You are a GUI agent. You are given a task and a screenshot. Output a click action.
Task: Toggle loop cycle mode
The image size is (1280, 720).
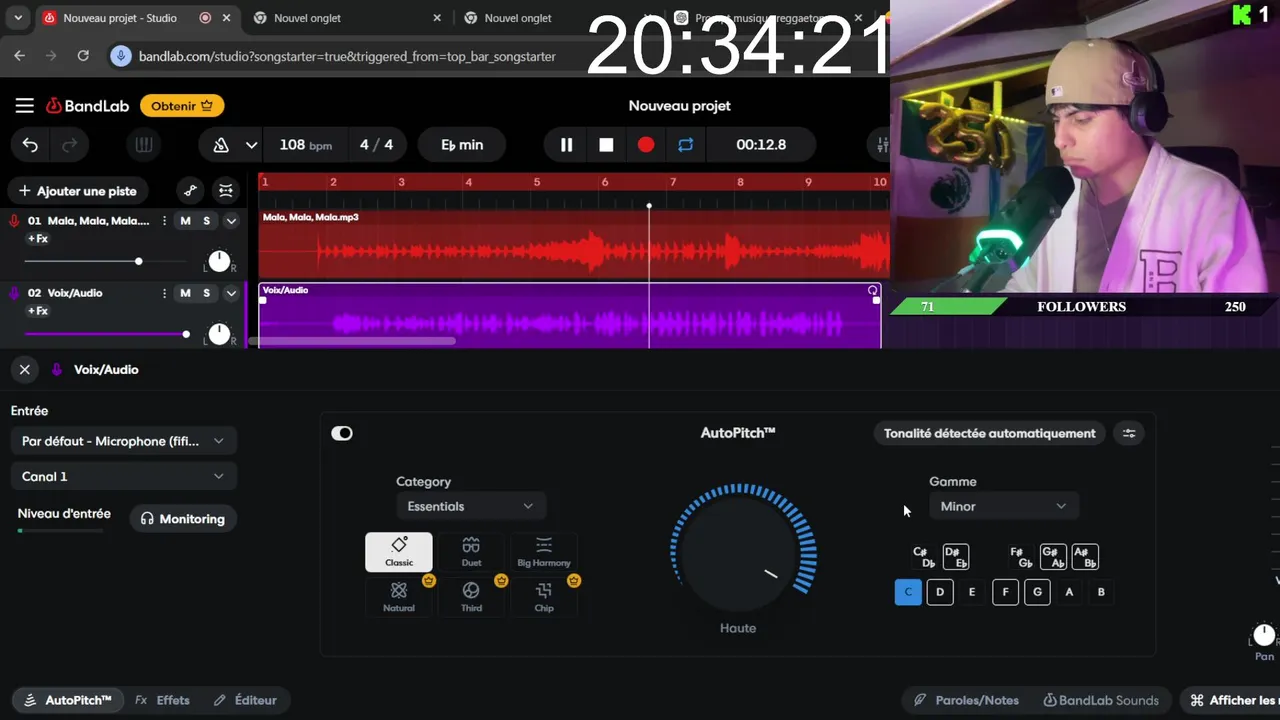685,145
